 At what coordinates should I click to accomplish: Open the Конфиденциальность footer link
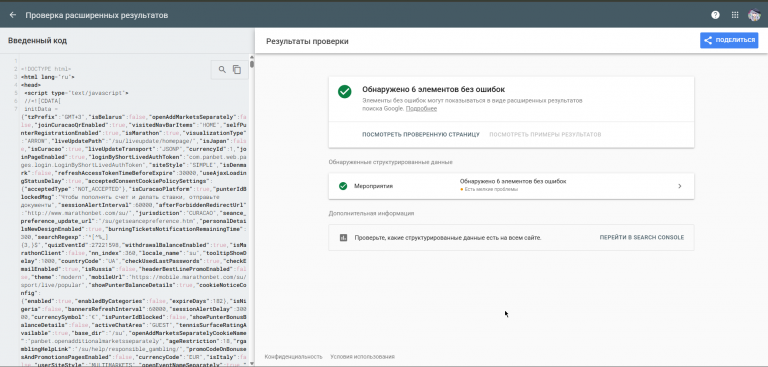click(293, 357)
